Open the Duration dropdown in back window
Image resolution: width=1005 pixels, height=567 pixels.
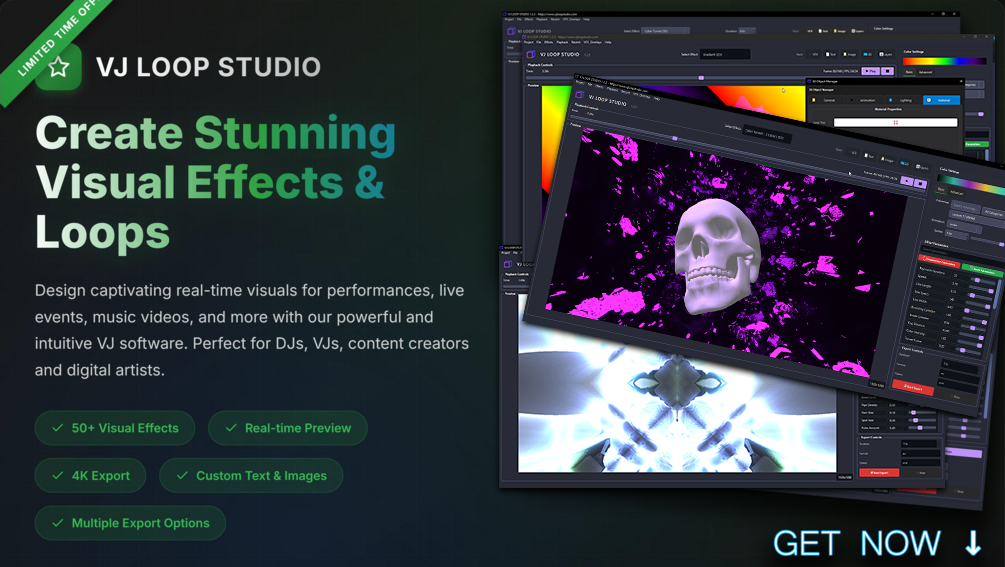pyautogui.click(x=747, y=31)
